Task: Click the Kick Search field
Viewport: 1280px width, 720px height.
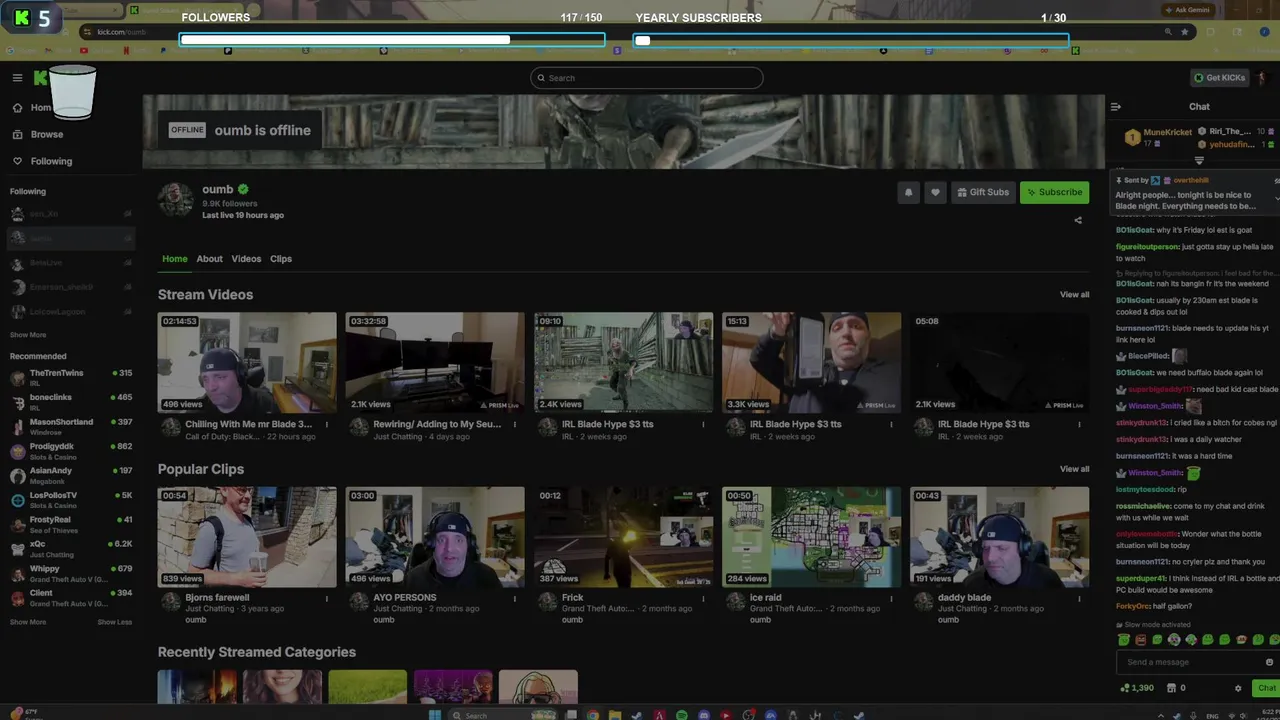Action: pos(647,78)
